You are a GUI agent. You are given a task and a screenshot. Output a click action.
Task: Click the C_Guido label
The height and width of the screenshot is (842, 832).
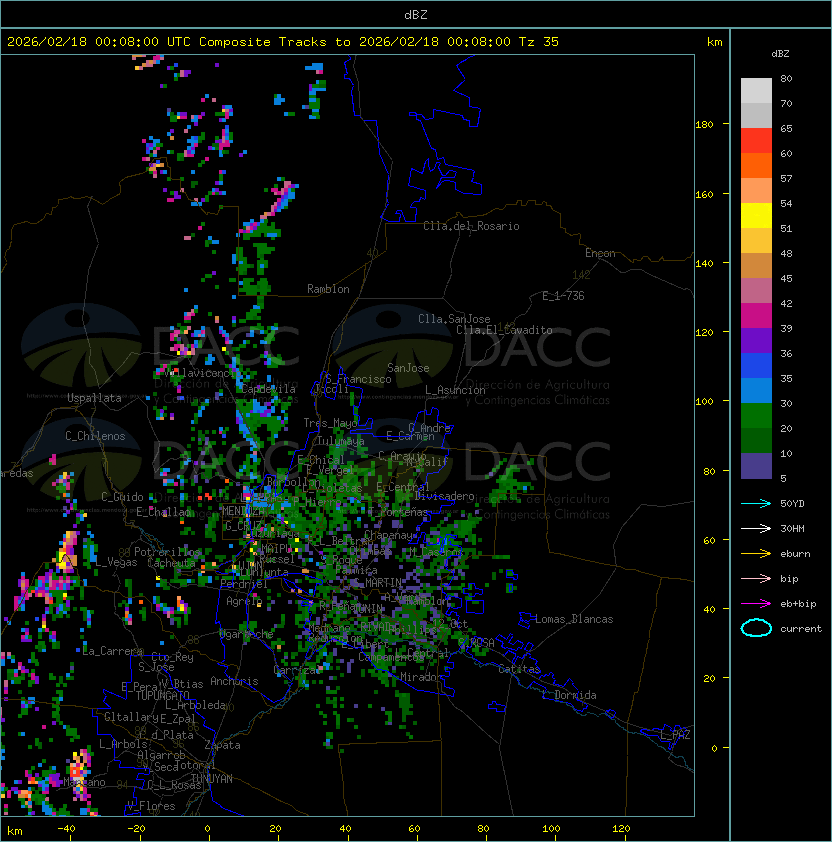point(122,497)
